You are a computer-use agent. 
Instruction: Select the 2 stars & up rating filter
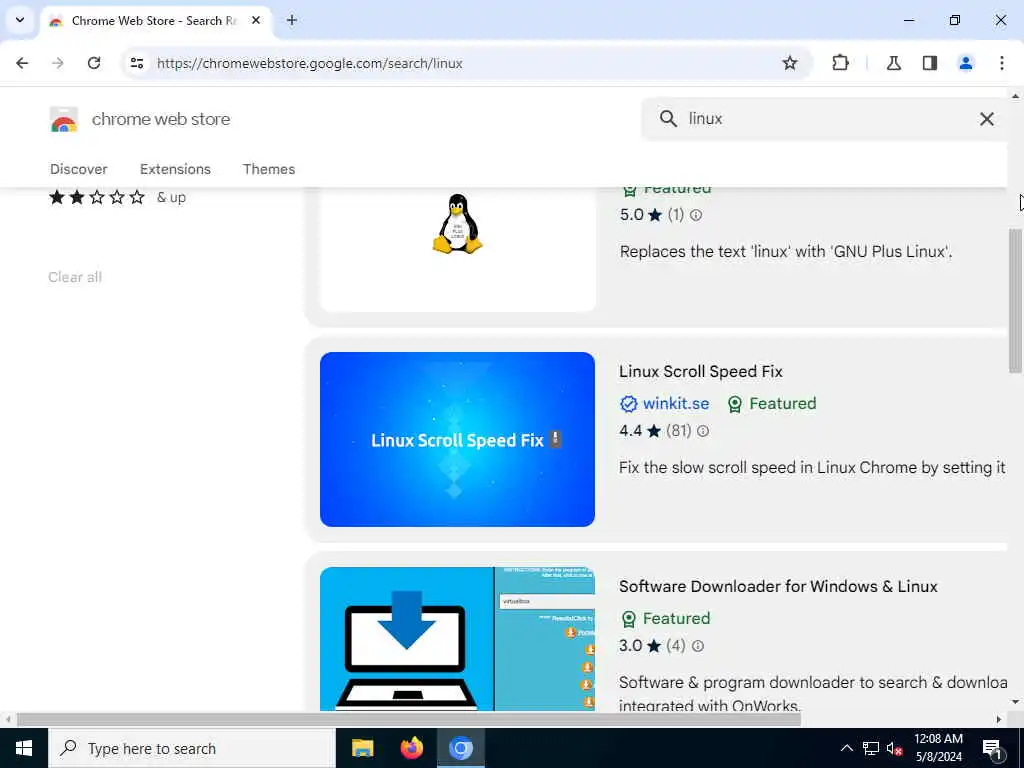(x=117, y=197)
